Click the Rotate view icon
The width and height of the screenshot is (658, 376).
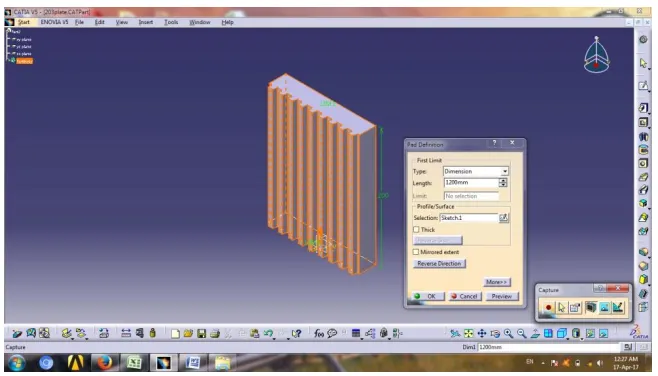click(495, 334)
